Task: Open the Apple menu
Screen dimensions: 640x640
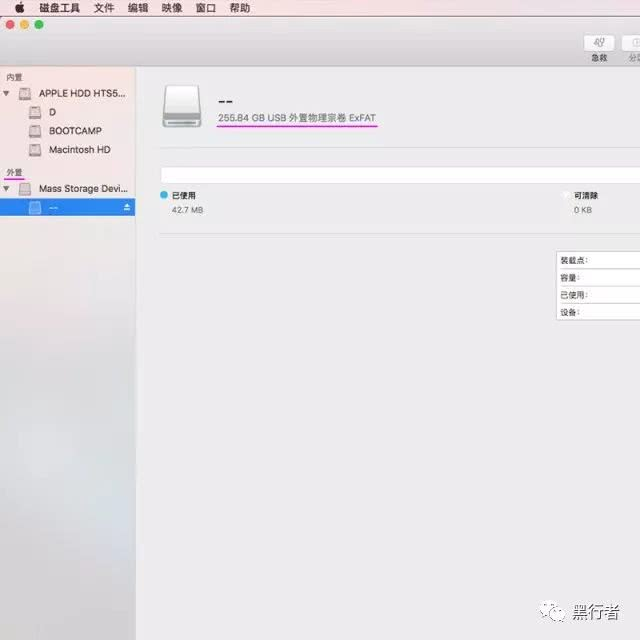Action: pos(19,7)
